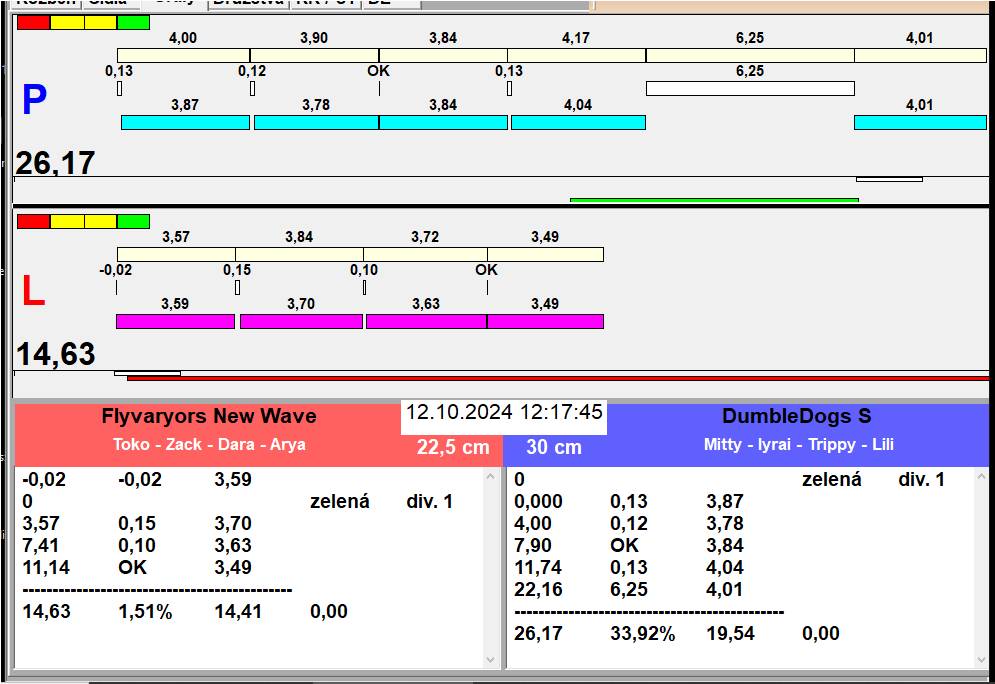
Task: Select the magenta bar labeled 3,49 in lane L
Action: (545, 322)
